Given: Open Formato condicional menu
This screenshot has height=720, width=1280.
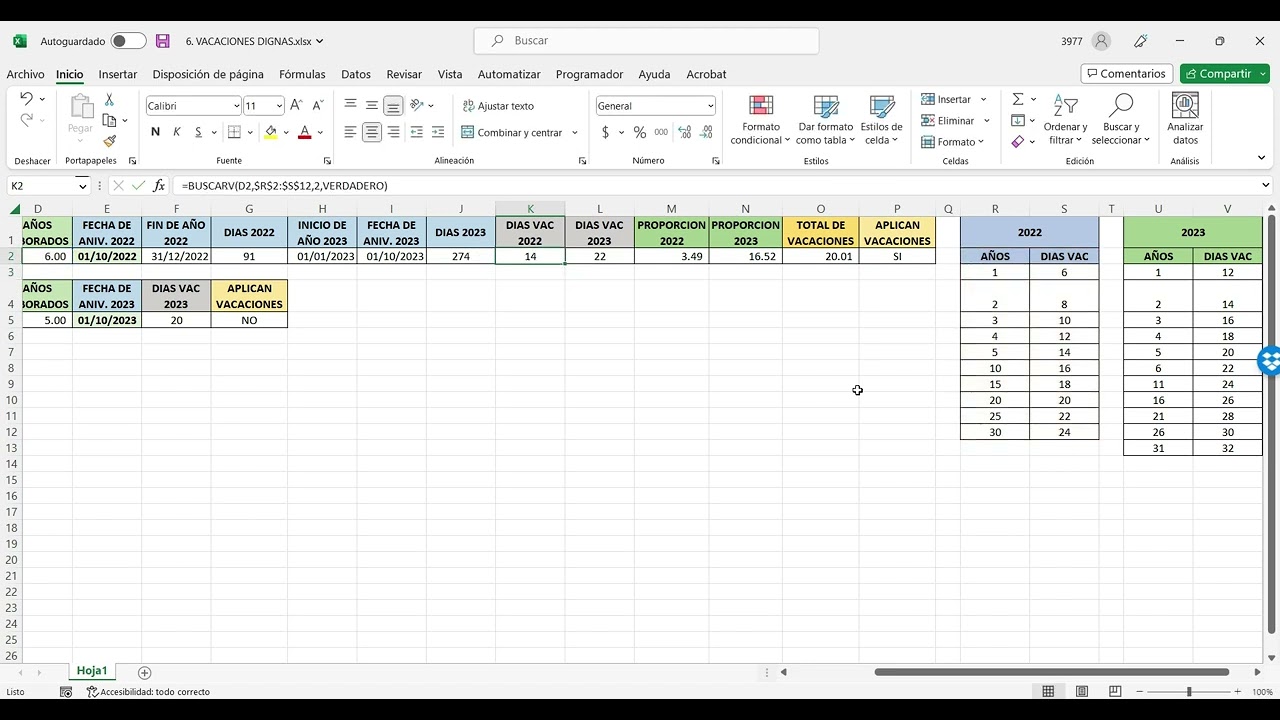Looking at the screenshot, I should pos(761,120).
